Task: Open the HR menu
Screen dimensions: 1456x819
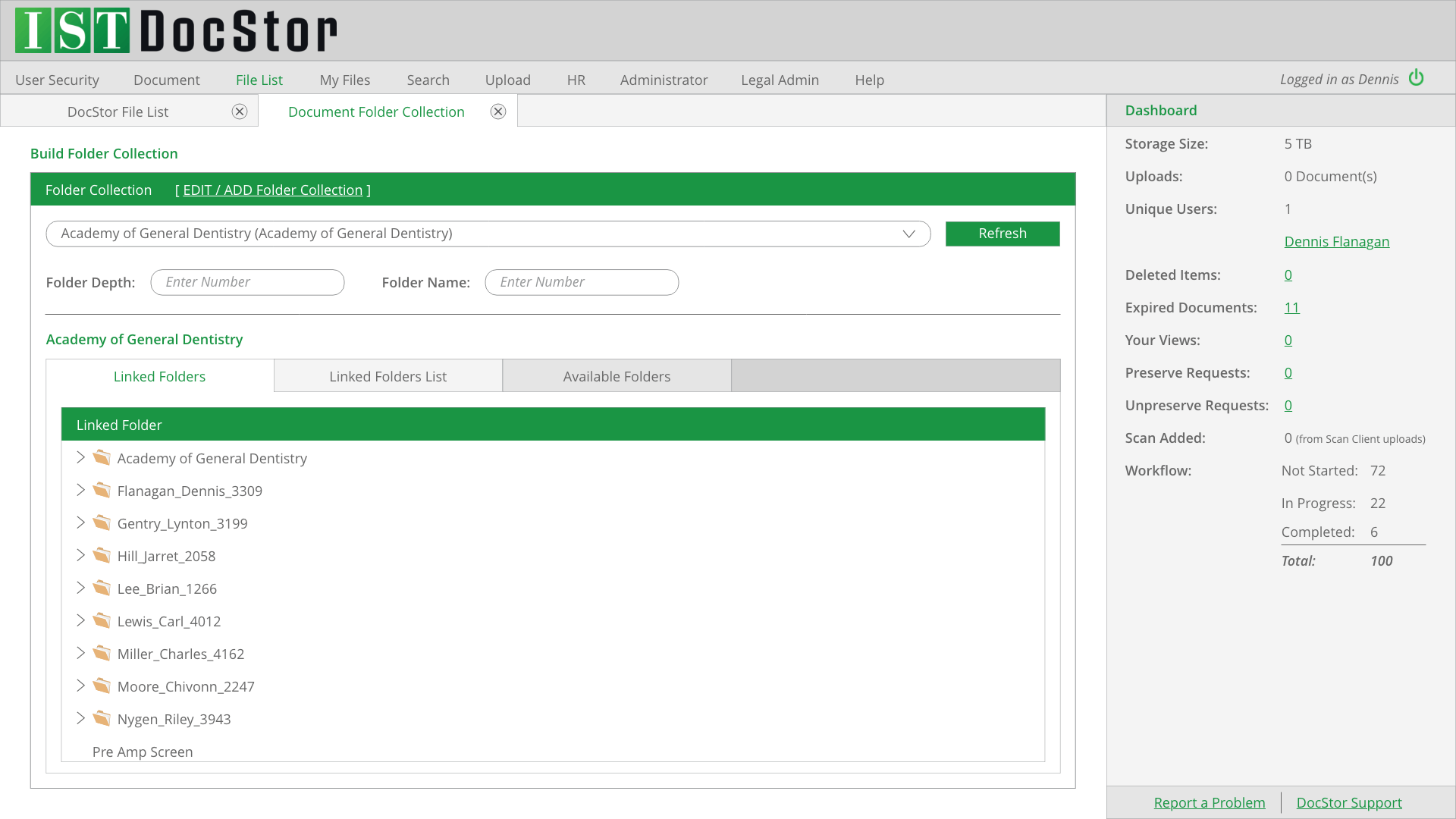Action: [x=576, y=80]
